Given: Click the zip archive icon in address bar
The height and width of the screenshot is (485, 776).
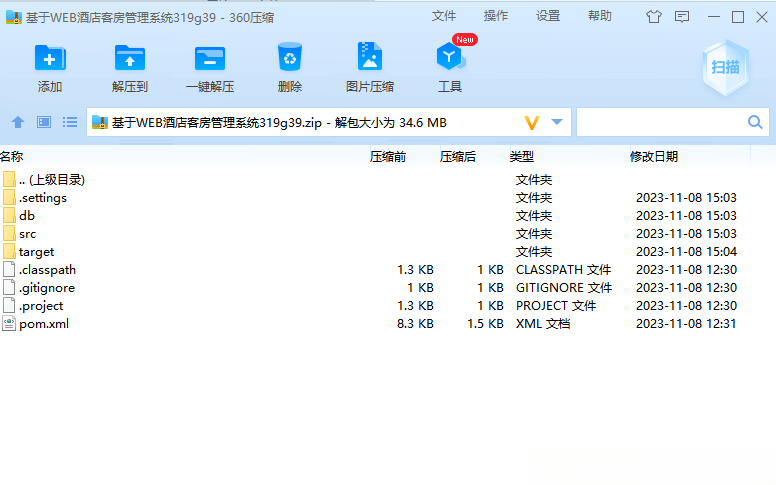Looking at the screenshot, I should [x=100, y=122].
